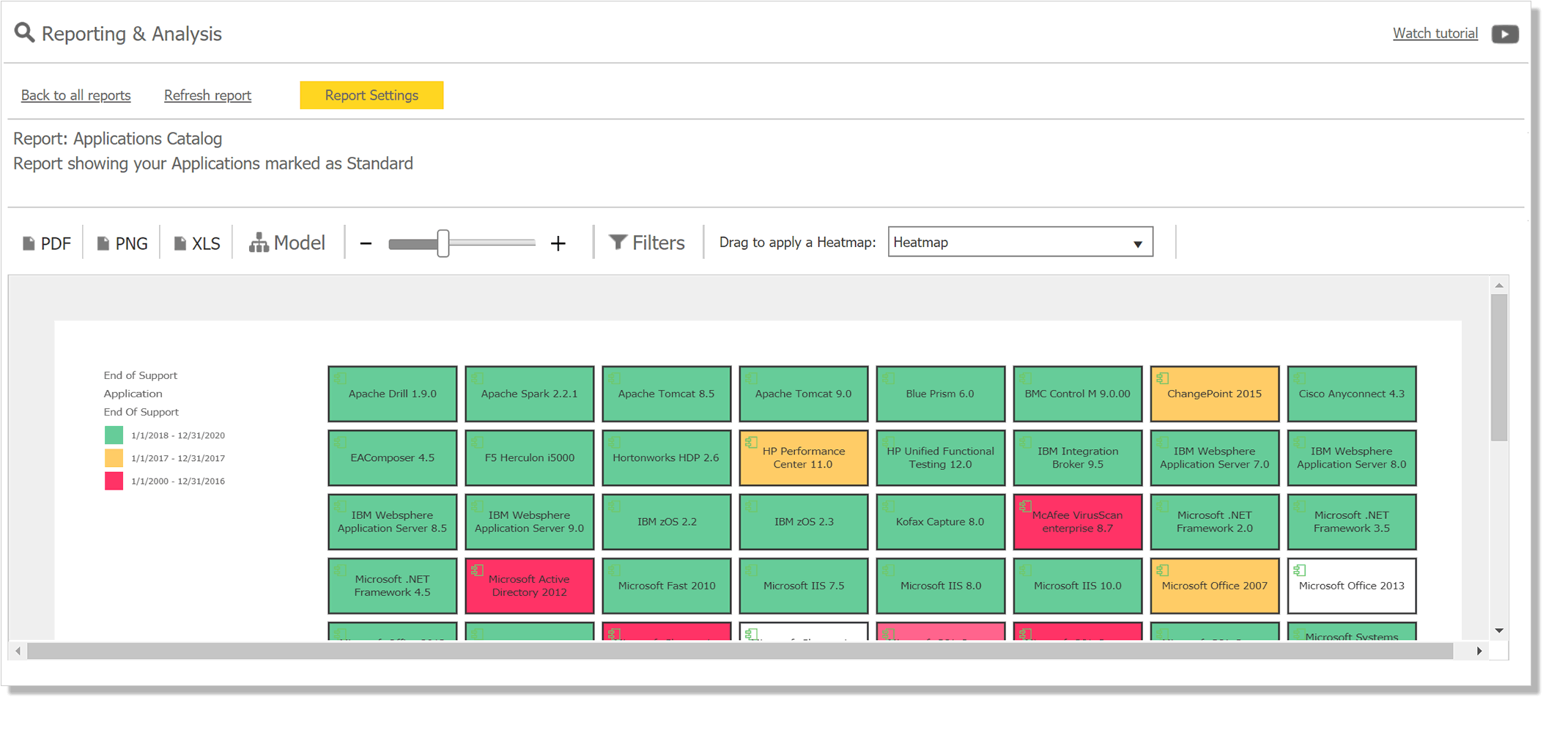Screen dimensions: 1568x733
Task: Play the tutorial video icon
Action: (x=1505, y=34)
